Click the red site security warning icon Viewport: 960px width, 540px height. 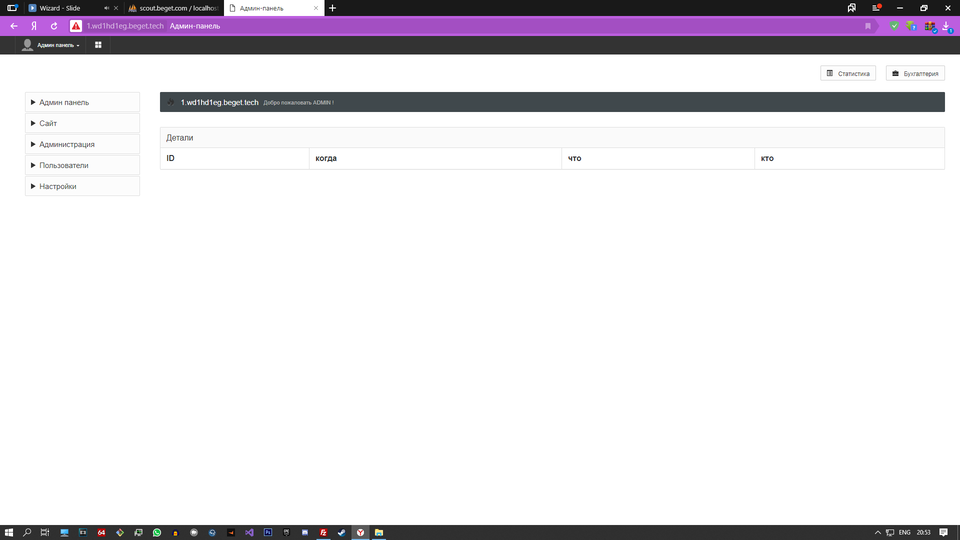(76, 26)
